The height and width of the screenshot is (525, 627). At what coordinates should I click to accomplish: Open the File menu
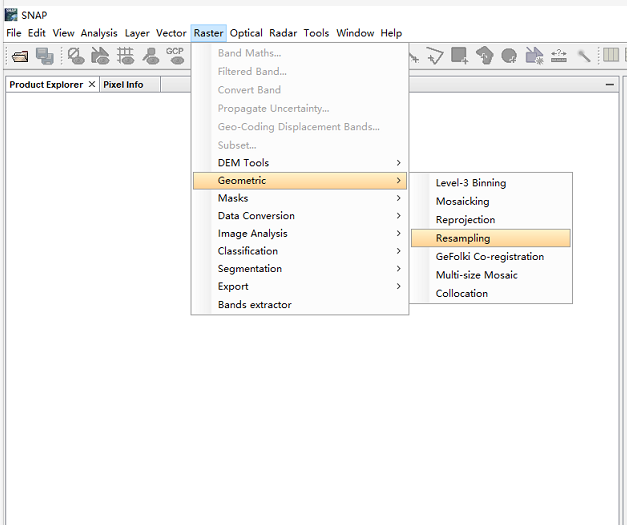tap(14, 33)
